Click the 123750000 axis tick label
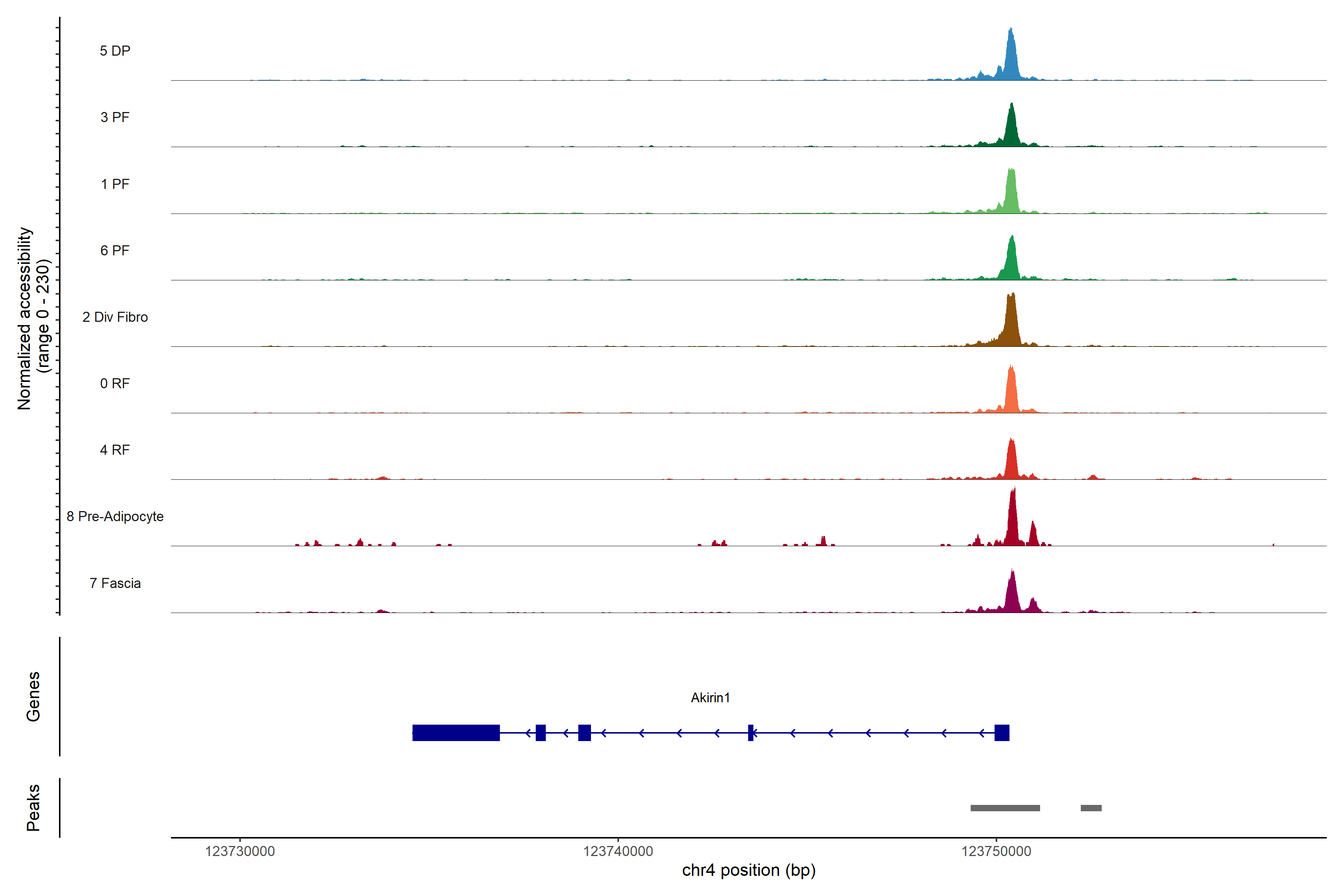This screenshot has width=1344, height=896. tap(996, 852)
